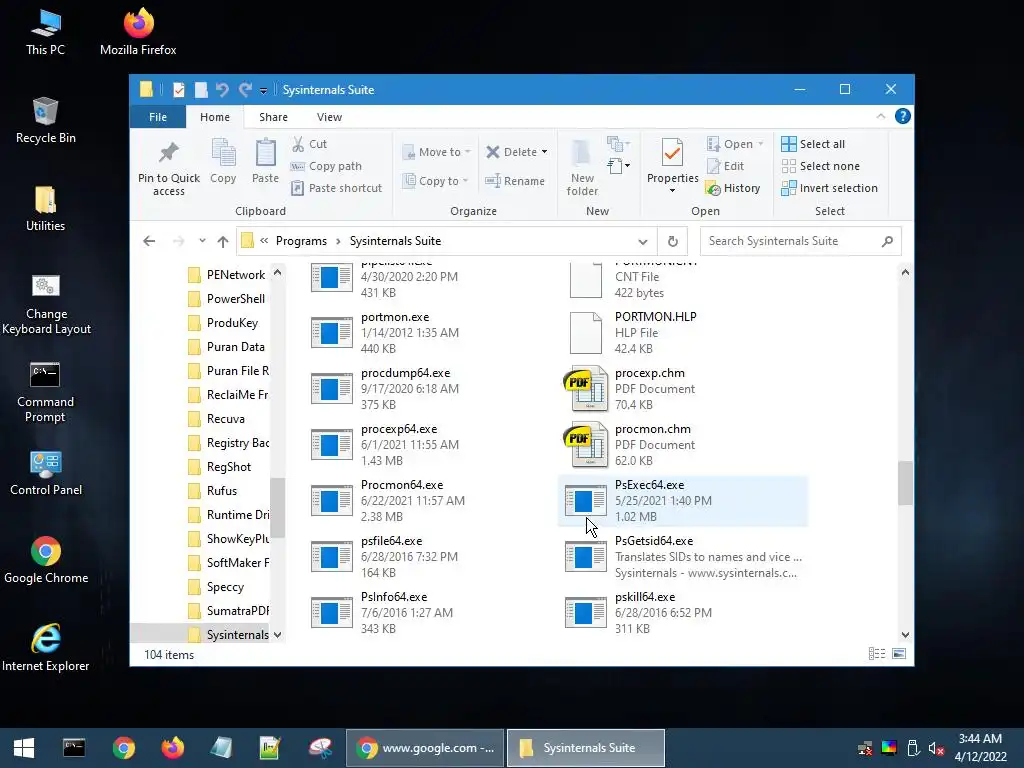
Task: Collapse the ribbon with the chevron
Action: pyautogui.click(x=880, y=116)
